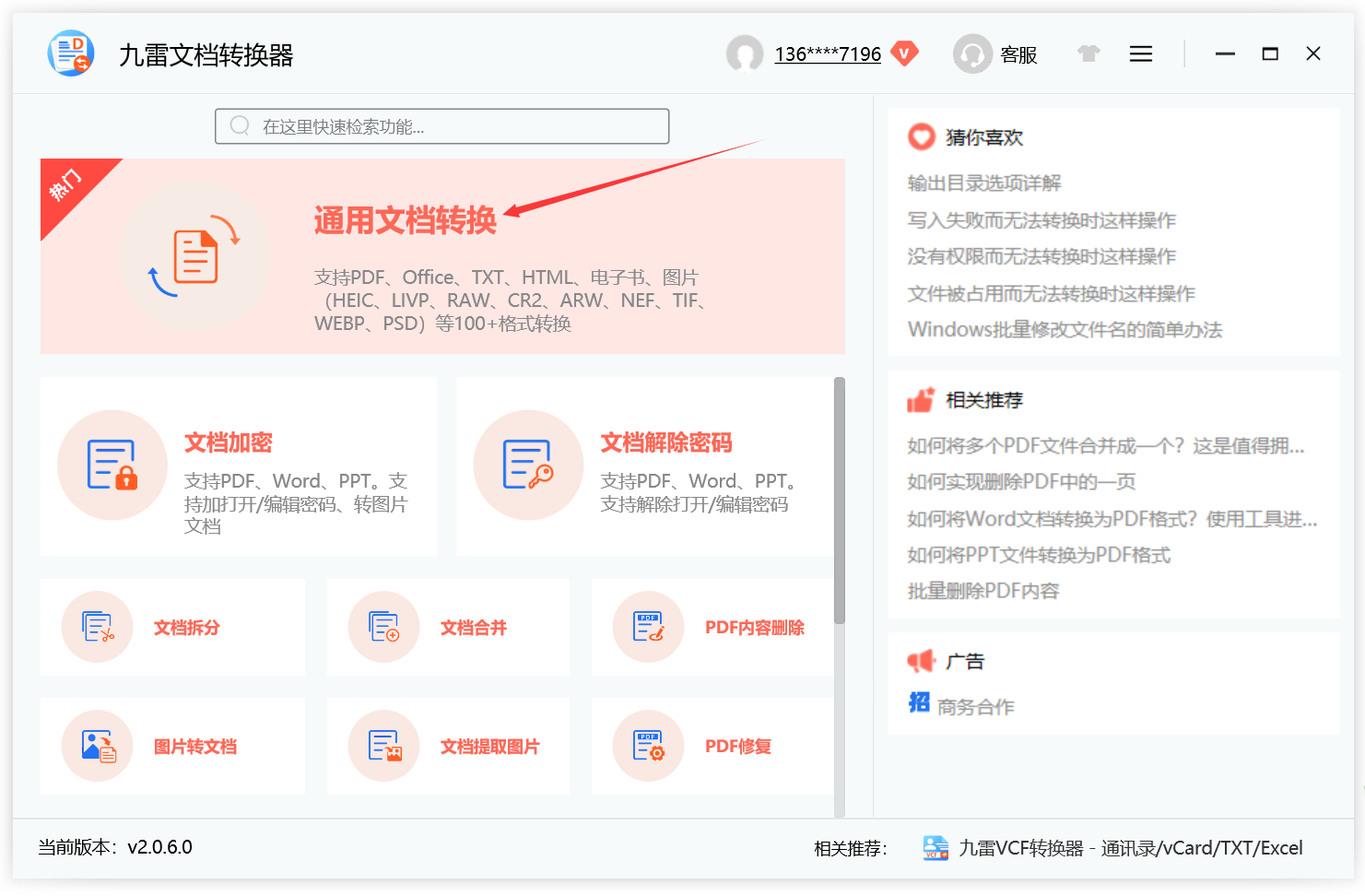Open the 客服 support label

pyautogui.click(x=1018, y=54)
